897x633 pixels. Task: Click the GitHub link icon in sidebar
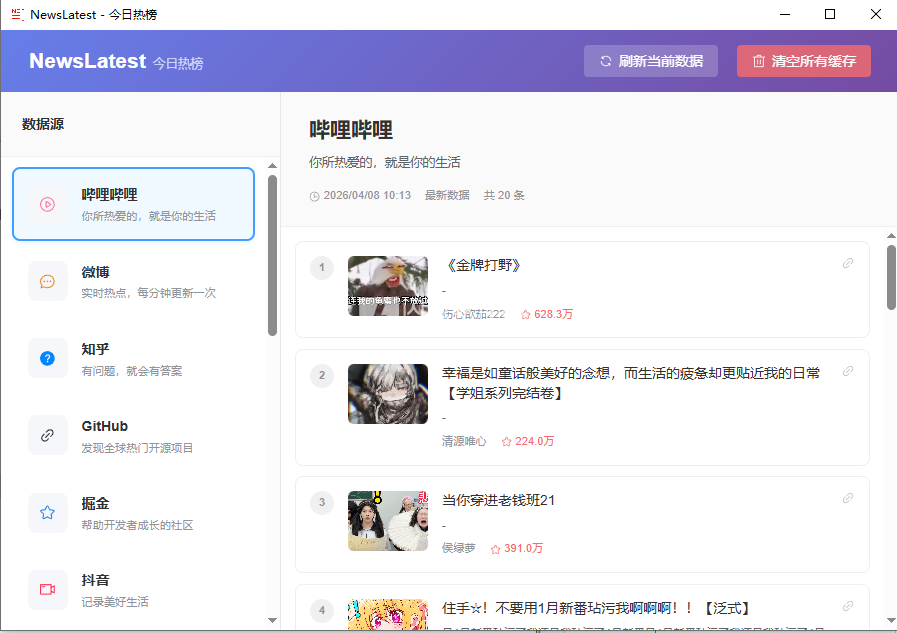point(47,435)
